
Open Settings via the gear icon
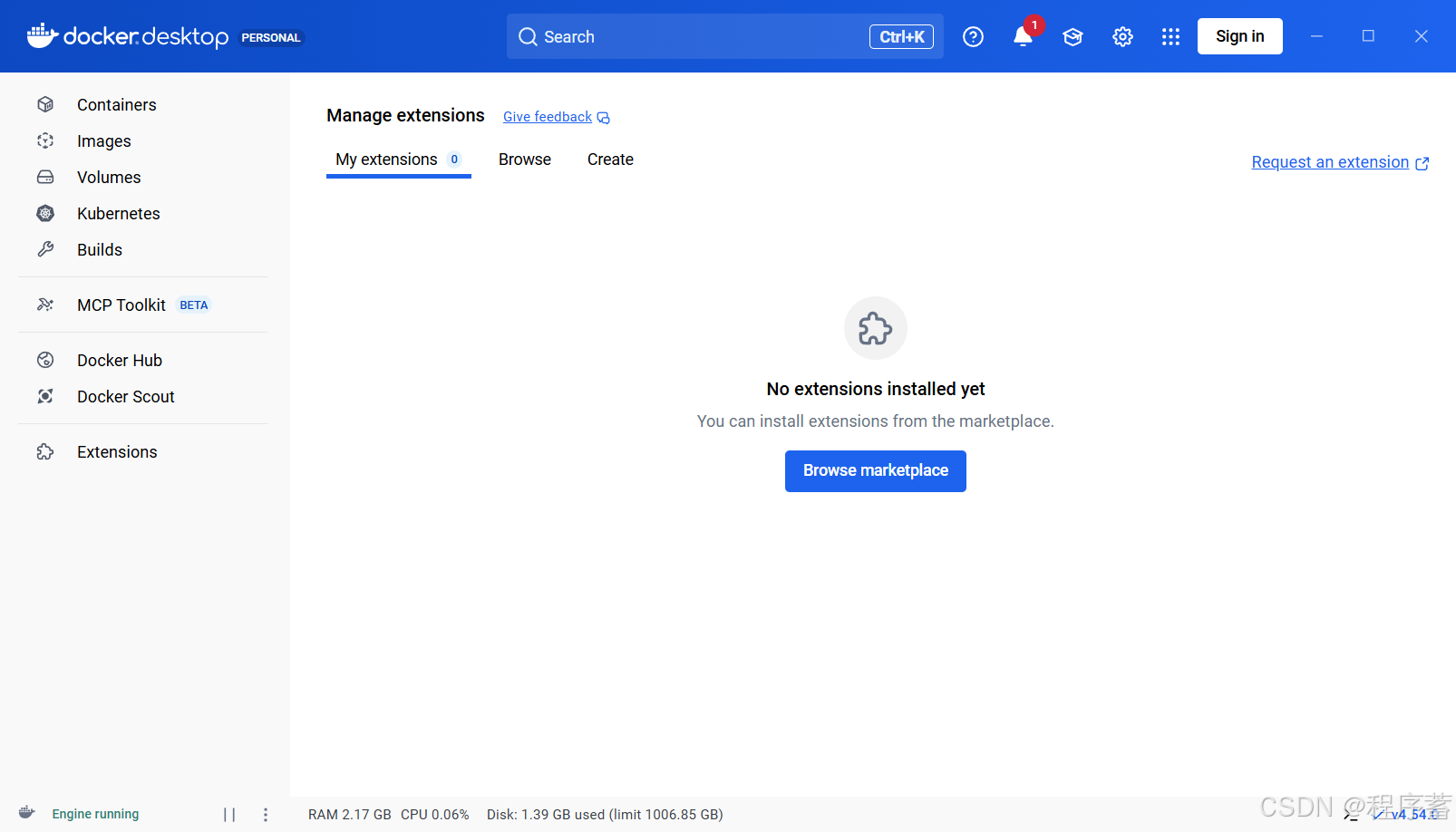[1122, 36]
